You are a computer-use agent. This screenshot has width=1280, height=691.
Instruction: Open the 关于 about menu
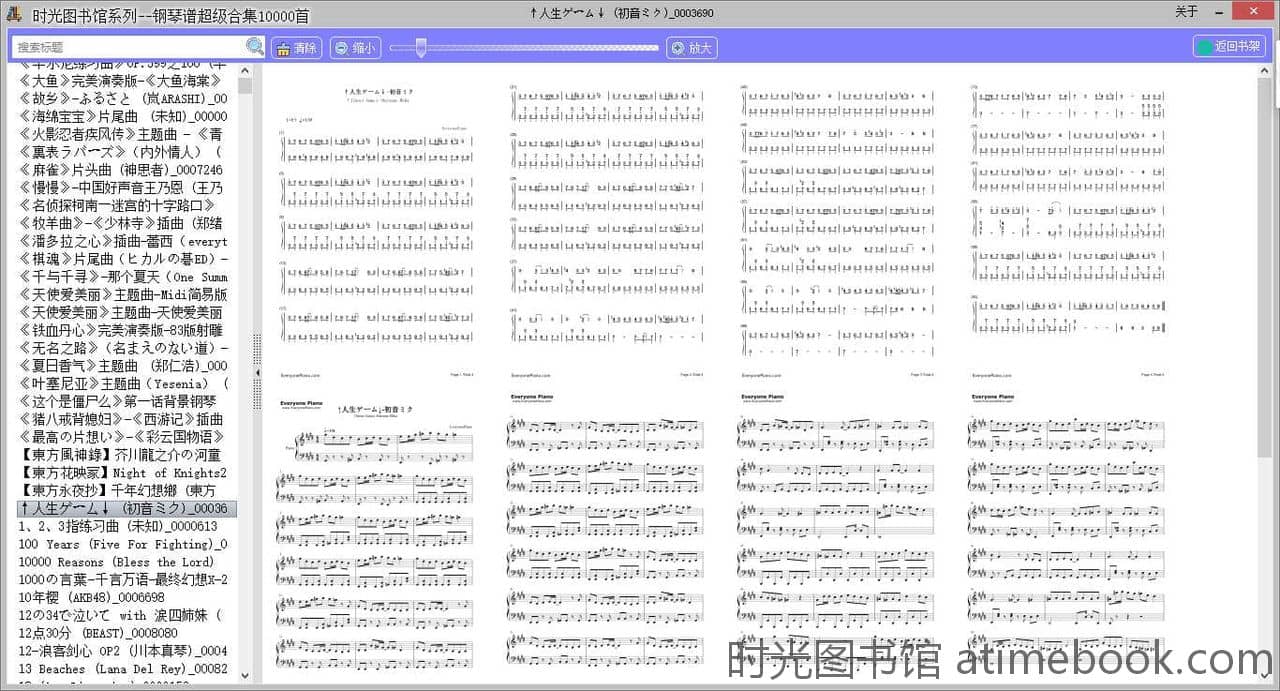point(1186,12)
